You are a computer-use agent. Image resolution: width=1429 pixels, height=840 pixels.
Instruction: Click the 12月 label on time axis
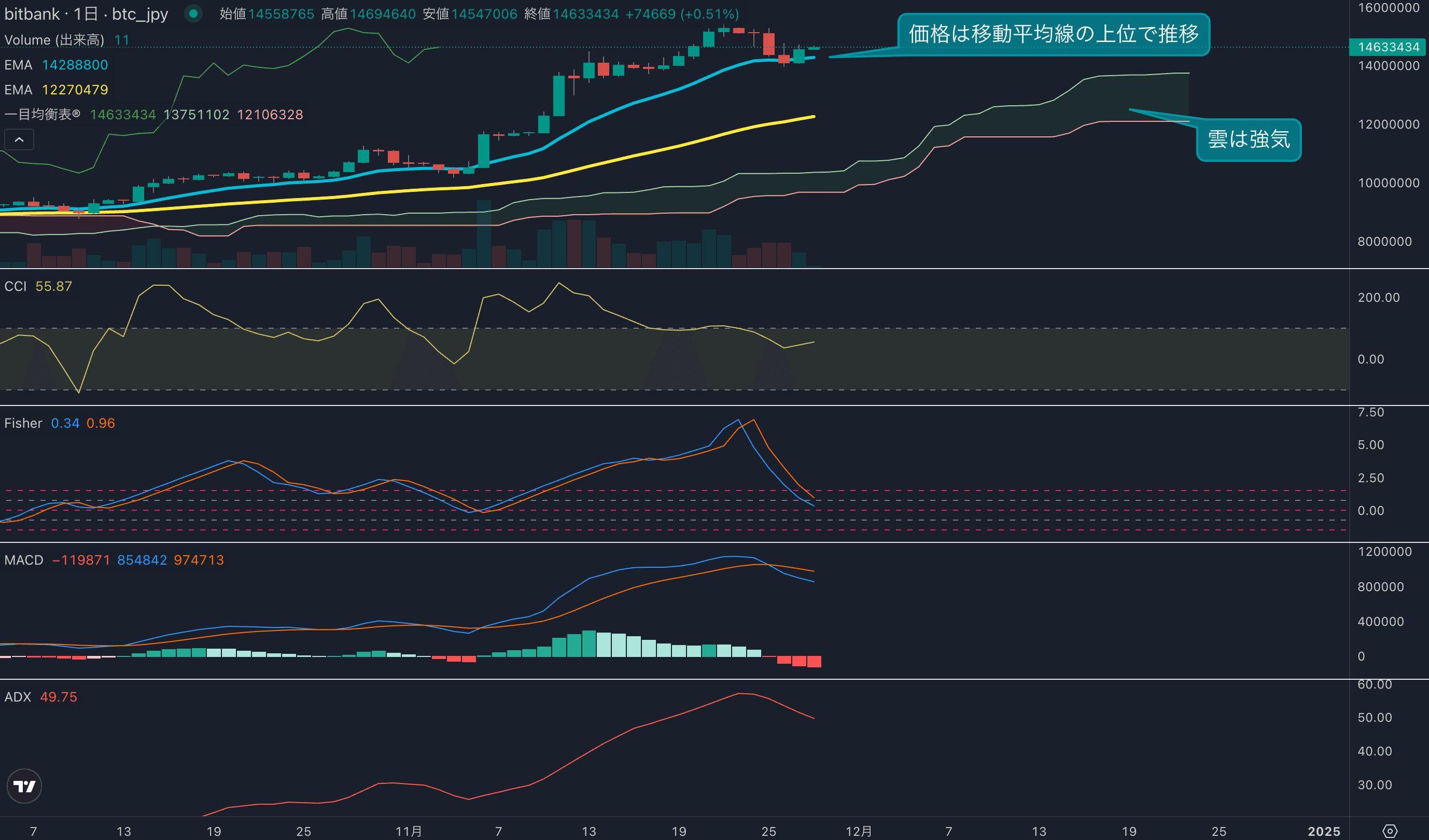pos(859,832)
